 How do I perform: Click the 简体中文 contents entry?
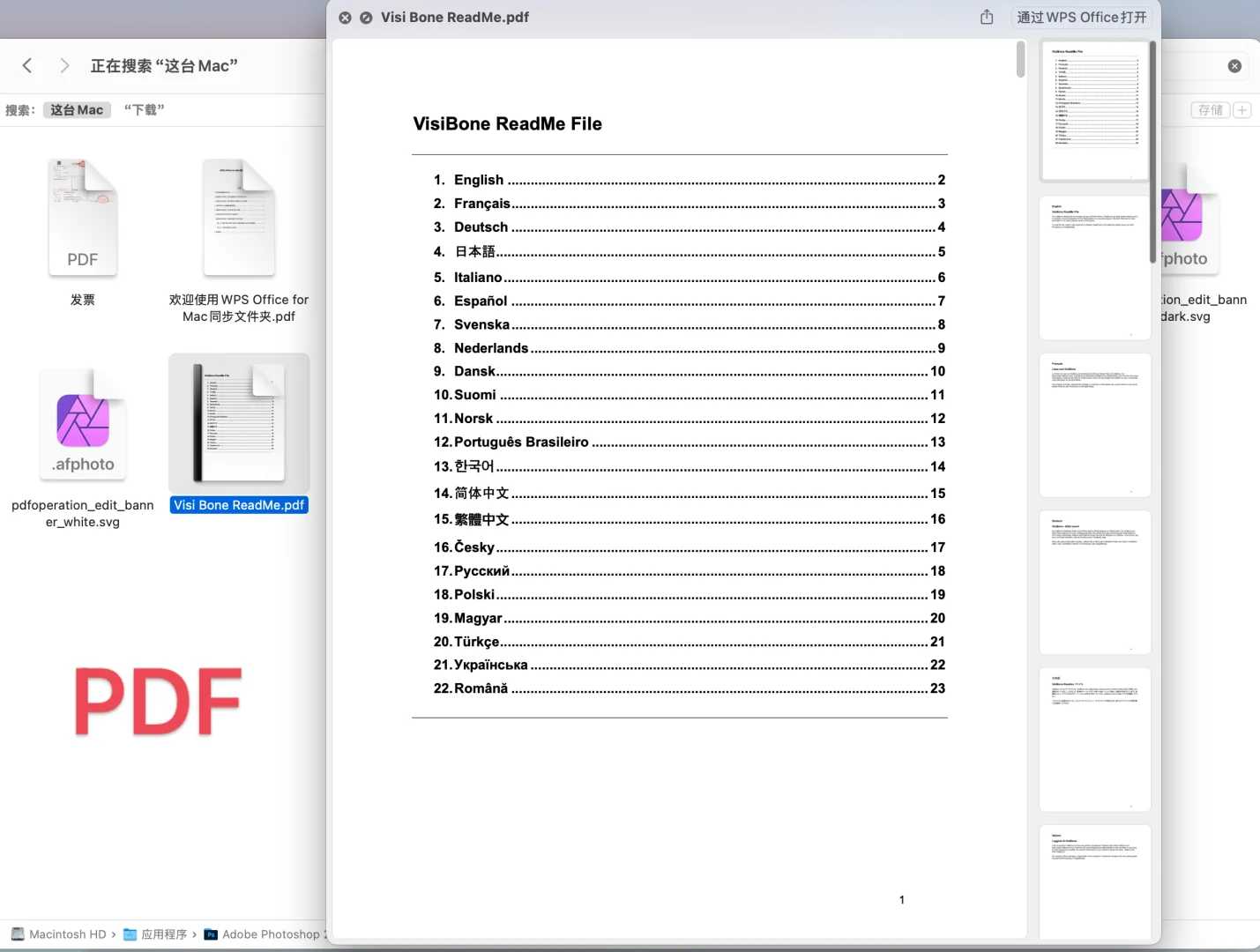pyautogui.click(x=689, y=494)
